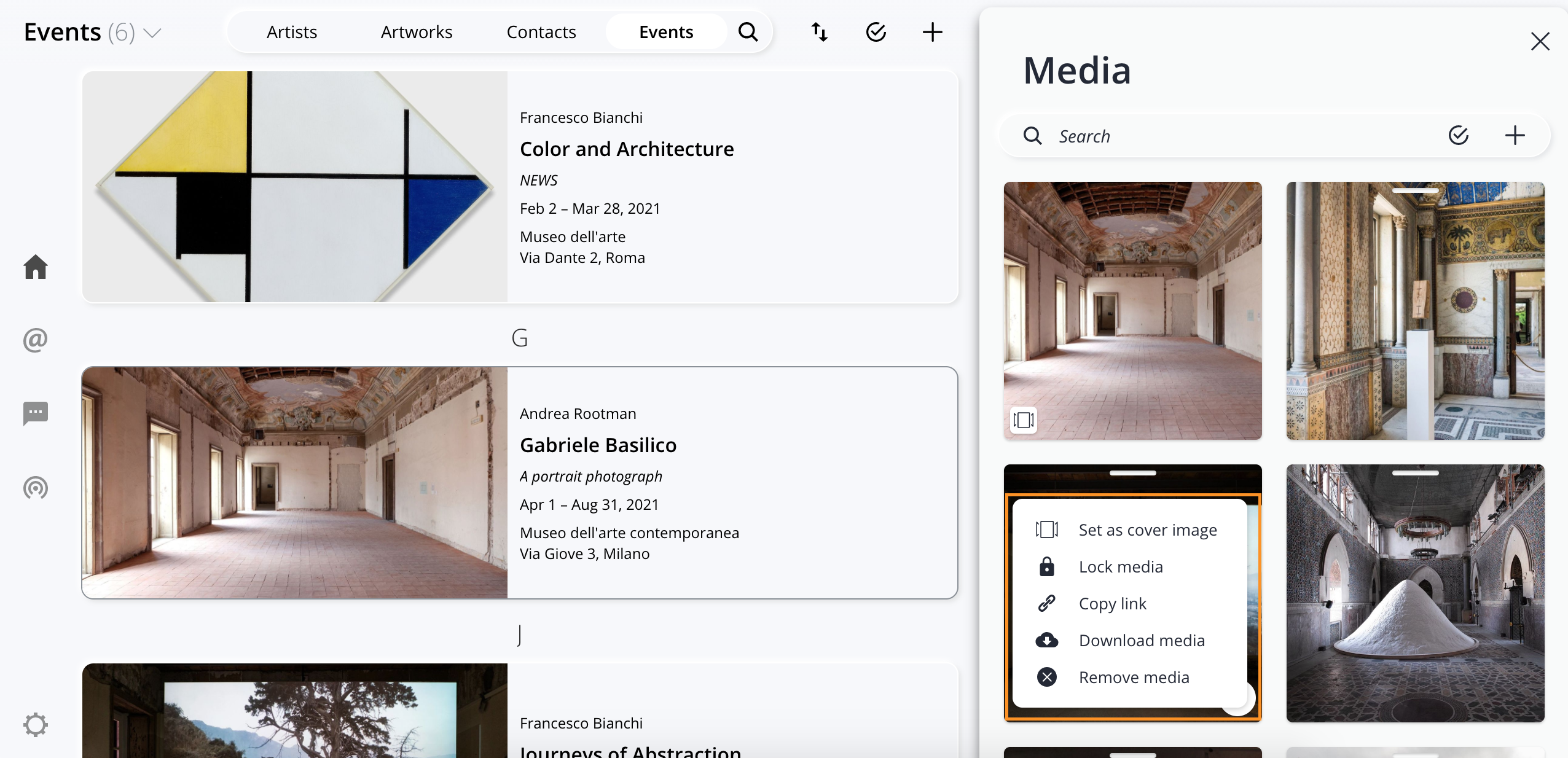Add a new event with the plus icon

(933, 32)
